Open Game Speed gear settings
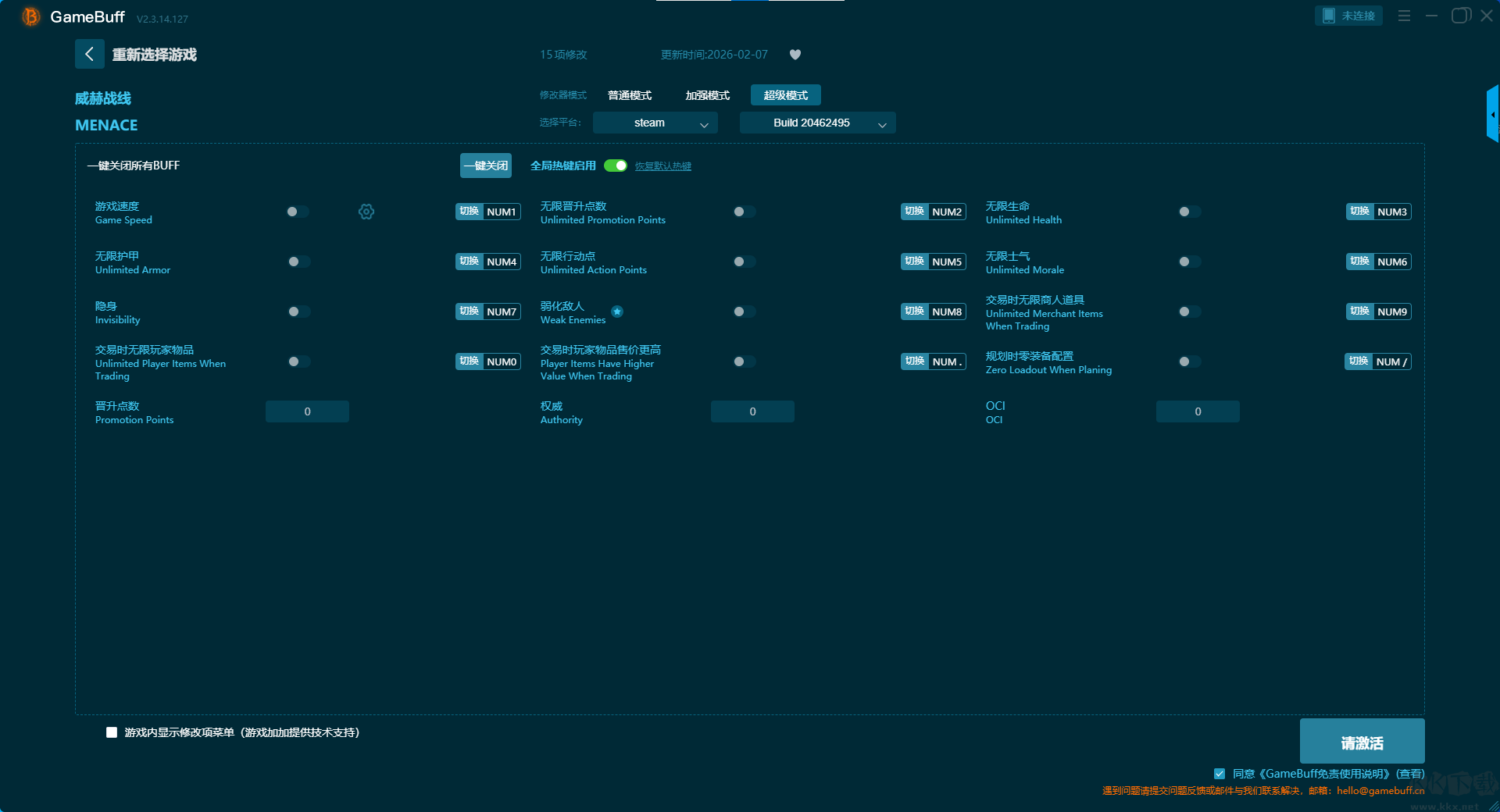Viewport: 1500px width, 812px height. click(366, 212)
